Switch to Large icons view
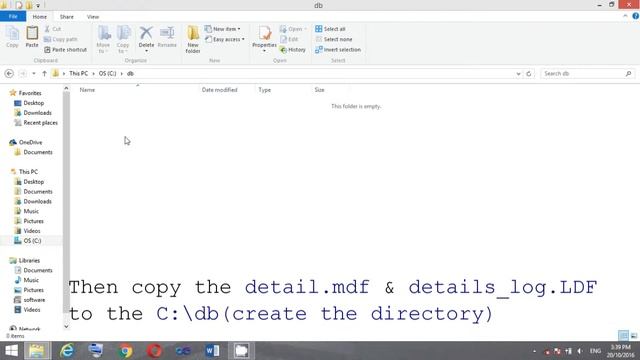This screenshot has height=360, width=640. coord(633,336)
